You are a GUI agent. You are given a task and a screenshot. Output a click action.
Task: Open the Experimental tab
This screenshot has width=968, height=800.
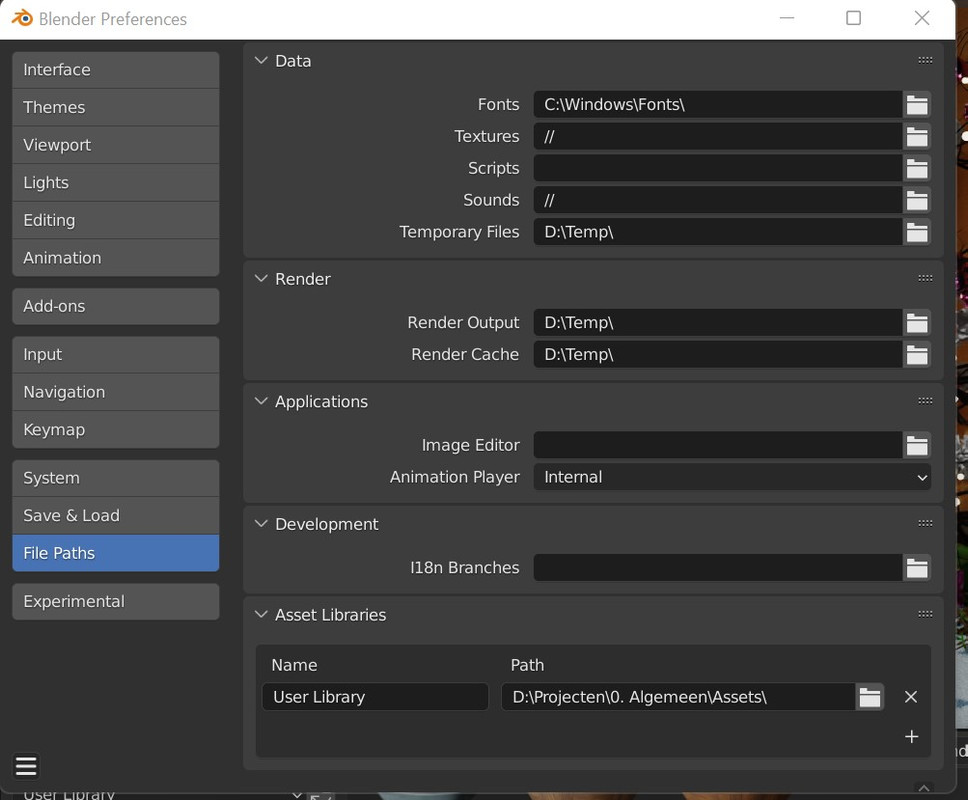coord(115,601)
